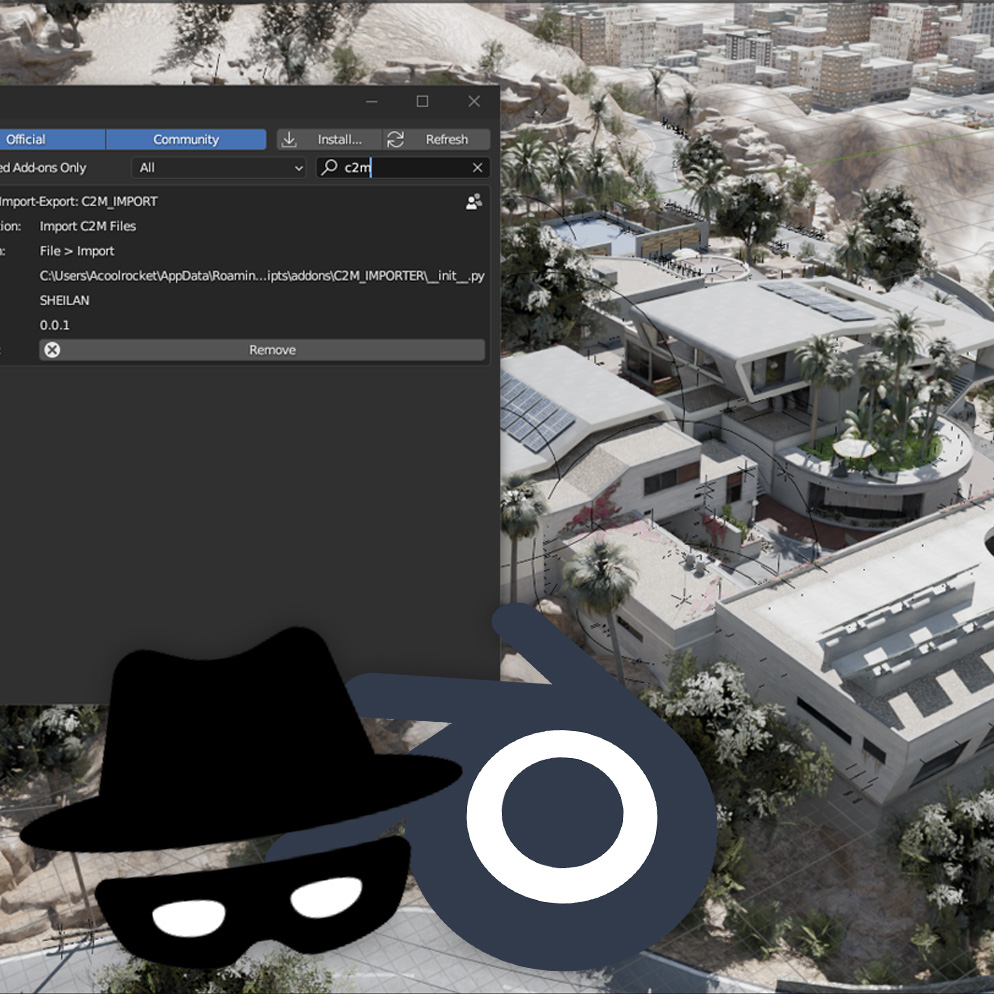
Task: Click the 'File > Import' location text
Action: 77,251
